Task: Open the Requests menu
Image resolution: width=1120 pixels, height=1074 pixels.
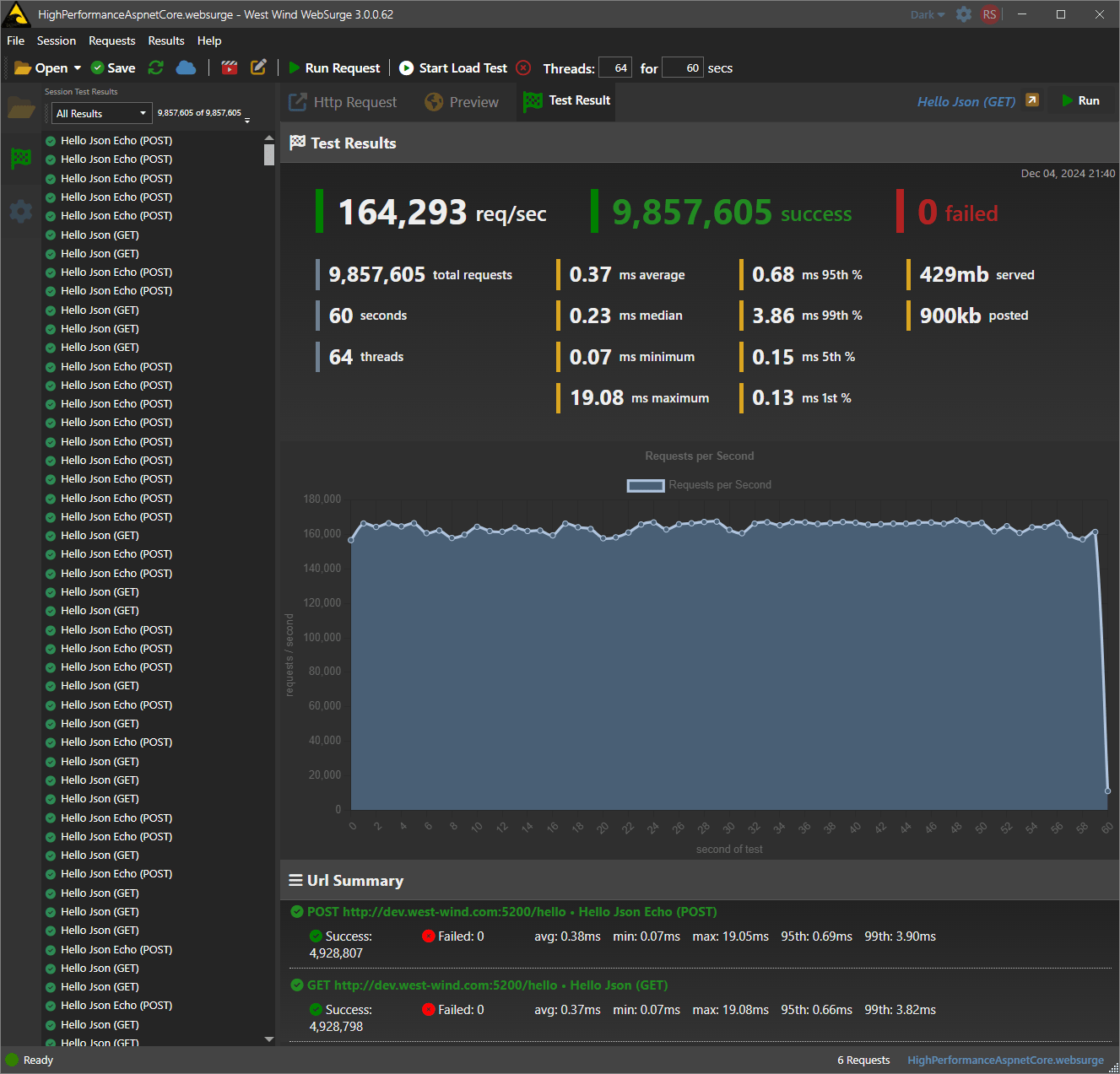Action: click(x=112, y=40)
